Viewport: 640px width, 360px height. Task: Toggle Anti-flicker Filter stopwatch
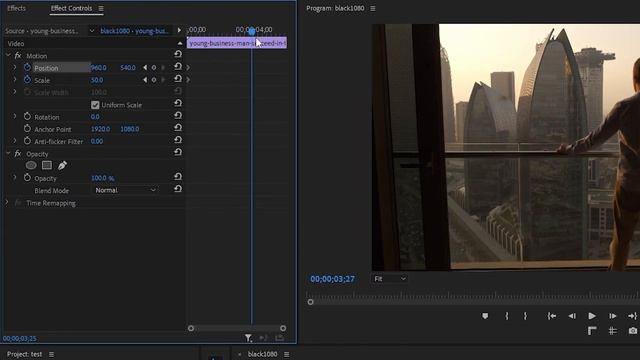(27, 141)
